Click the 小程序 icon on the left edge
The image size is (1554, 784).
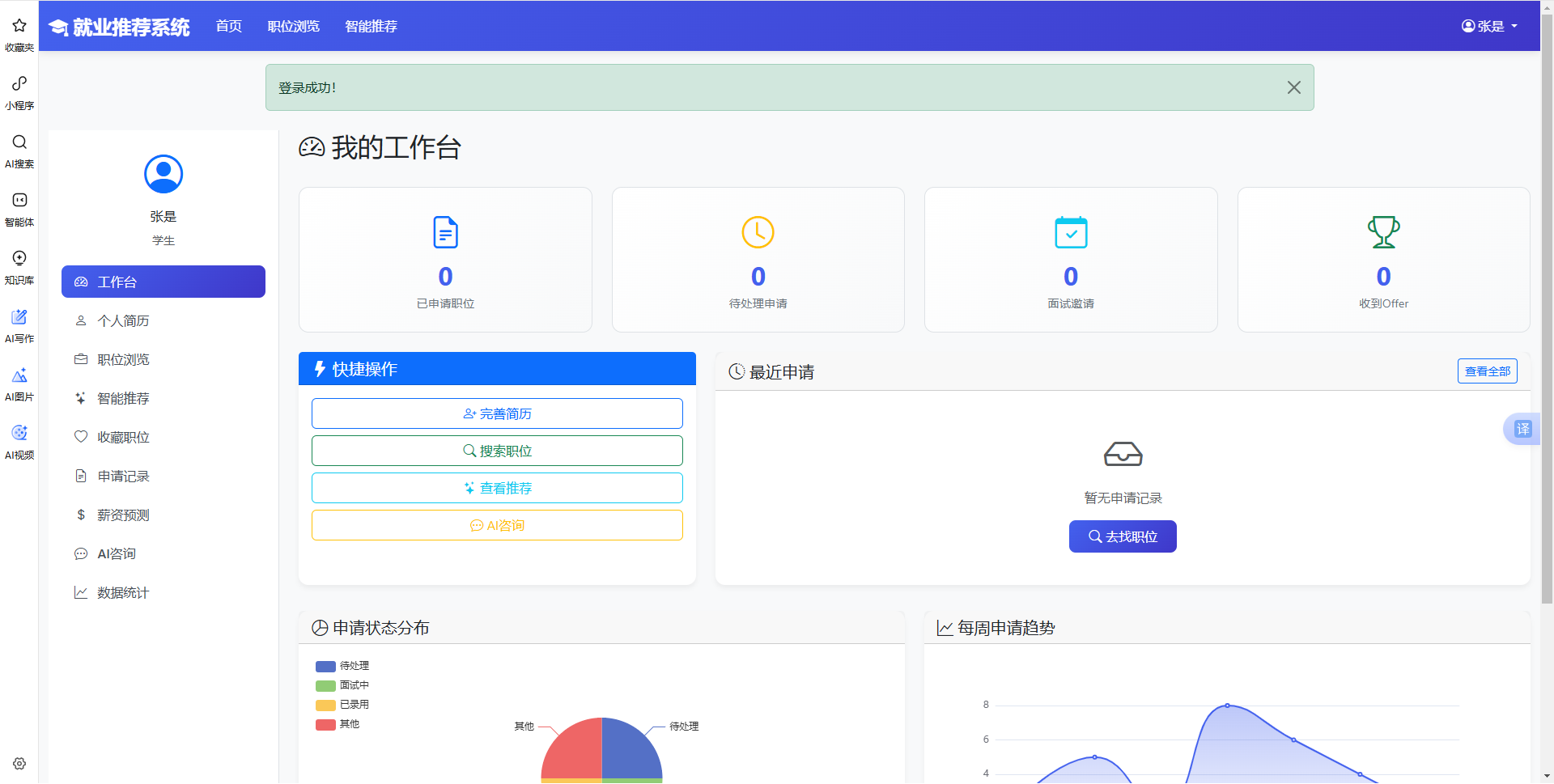tap(19, 91)
